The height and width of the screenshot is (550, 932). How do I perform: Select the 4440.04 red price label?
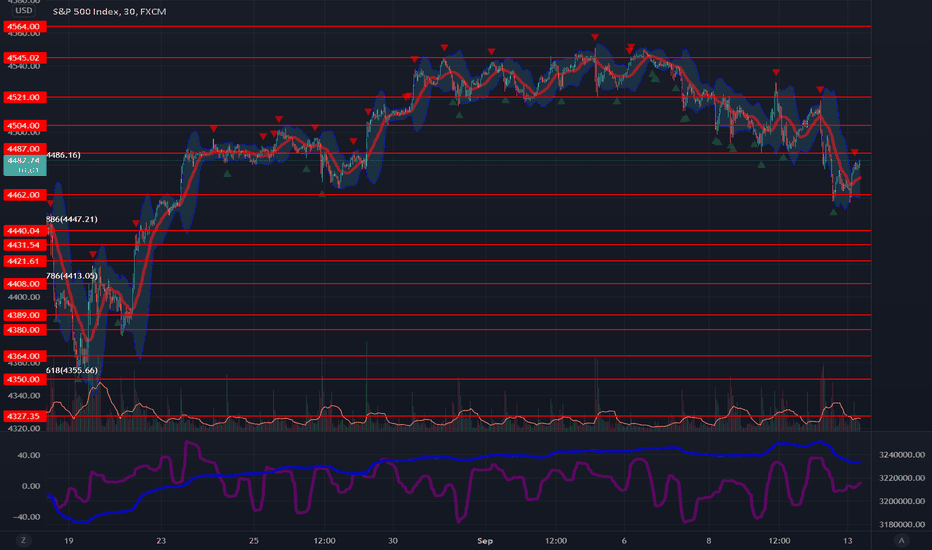click(25, 231)
